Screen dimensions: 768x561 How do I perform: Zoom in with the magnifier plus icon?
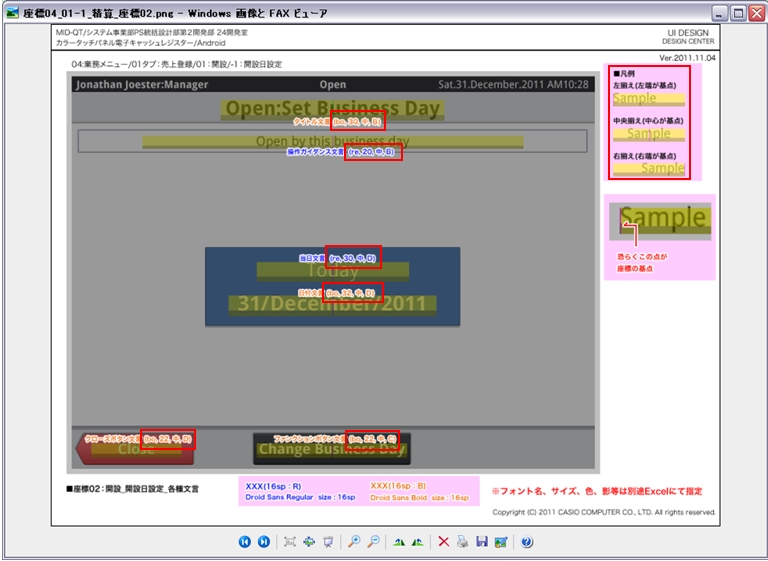(x=355, y=542)
